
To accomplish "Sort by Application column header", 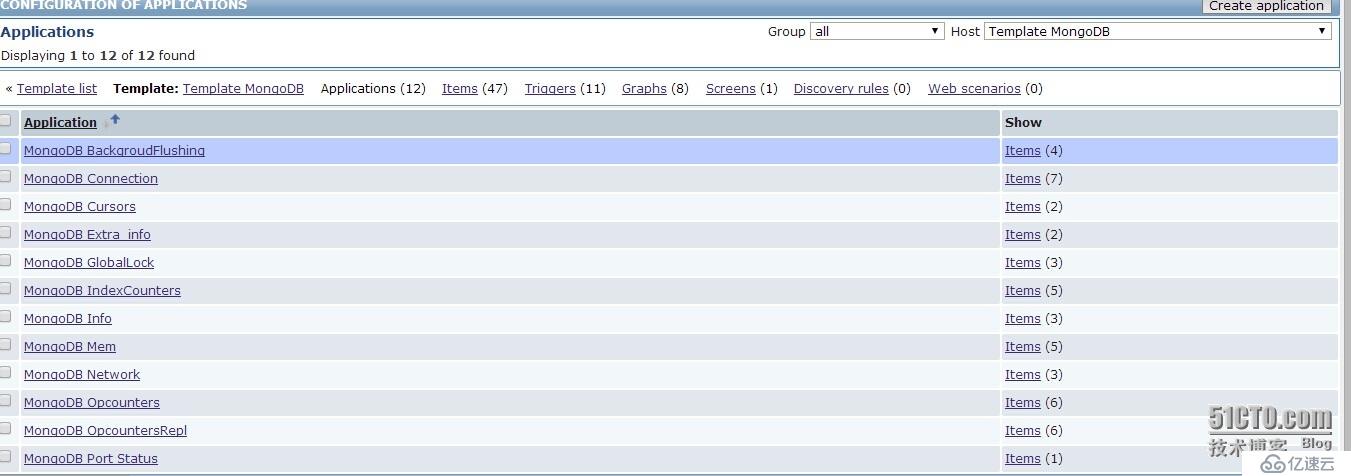I will [60, 122].
